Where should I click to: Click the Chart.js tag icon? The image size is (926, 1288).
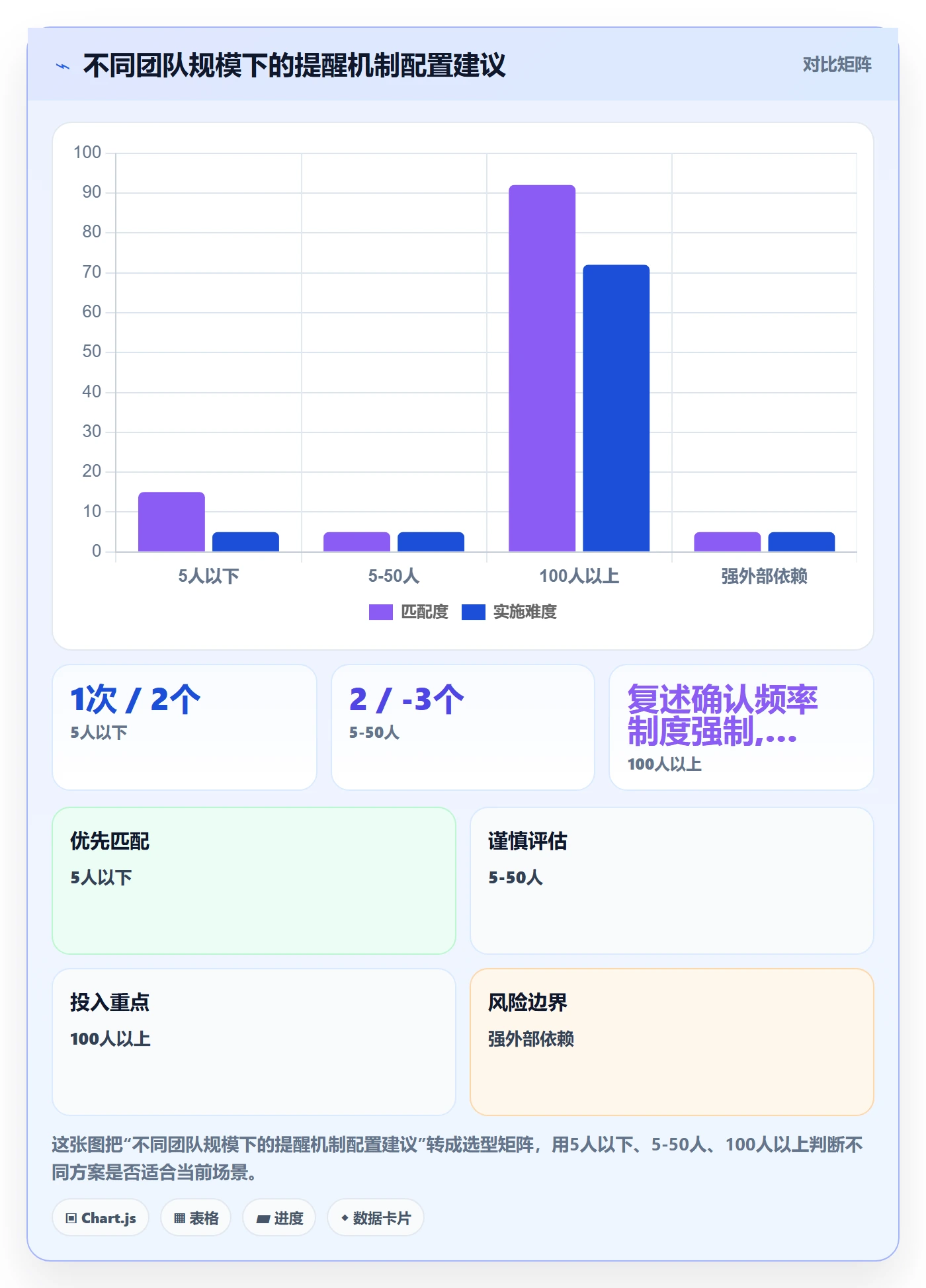point(71,1218)
